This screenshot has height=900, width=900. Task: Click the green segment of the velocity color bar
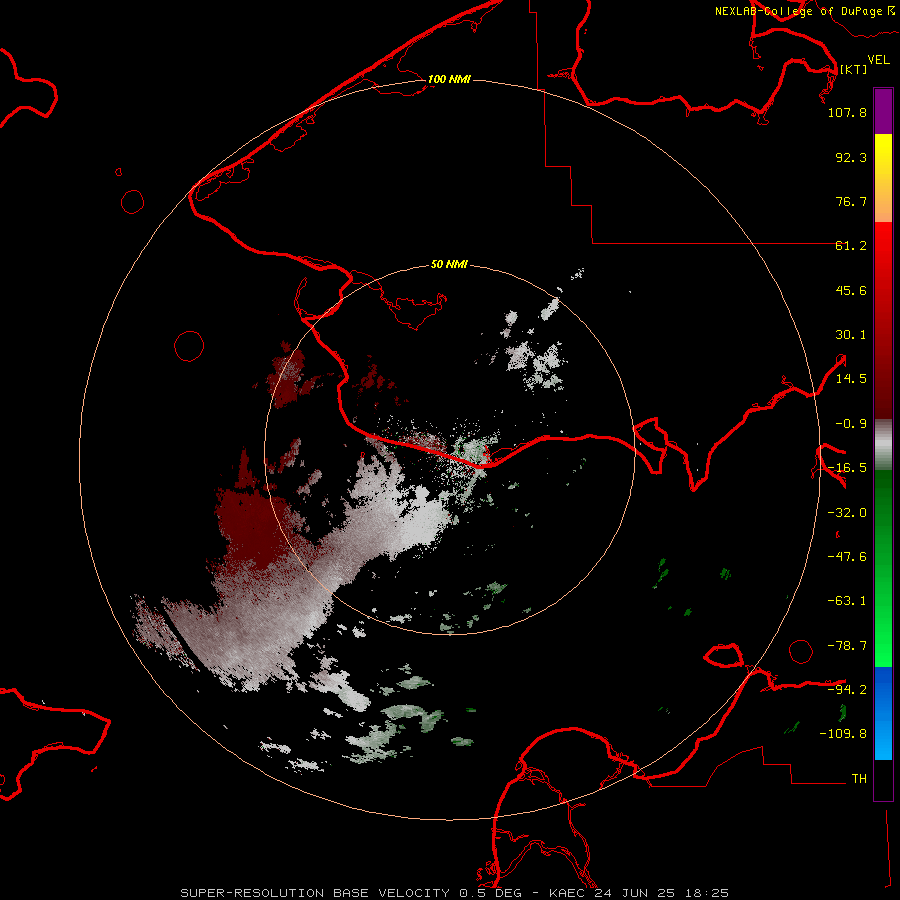click(x=883, y=568)
